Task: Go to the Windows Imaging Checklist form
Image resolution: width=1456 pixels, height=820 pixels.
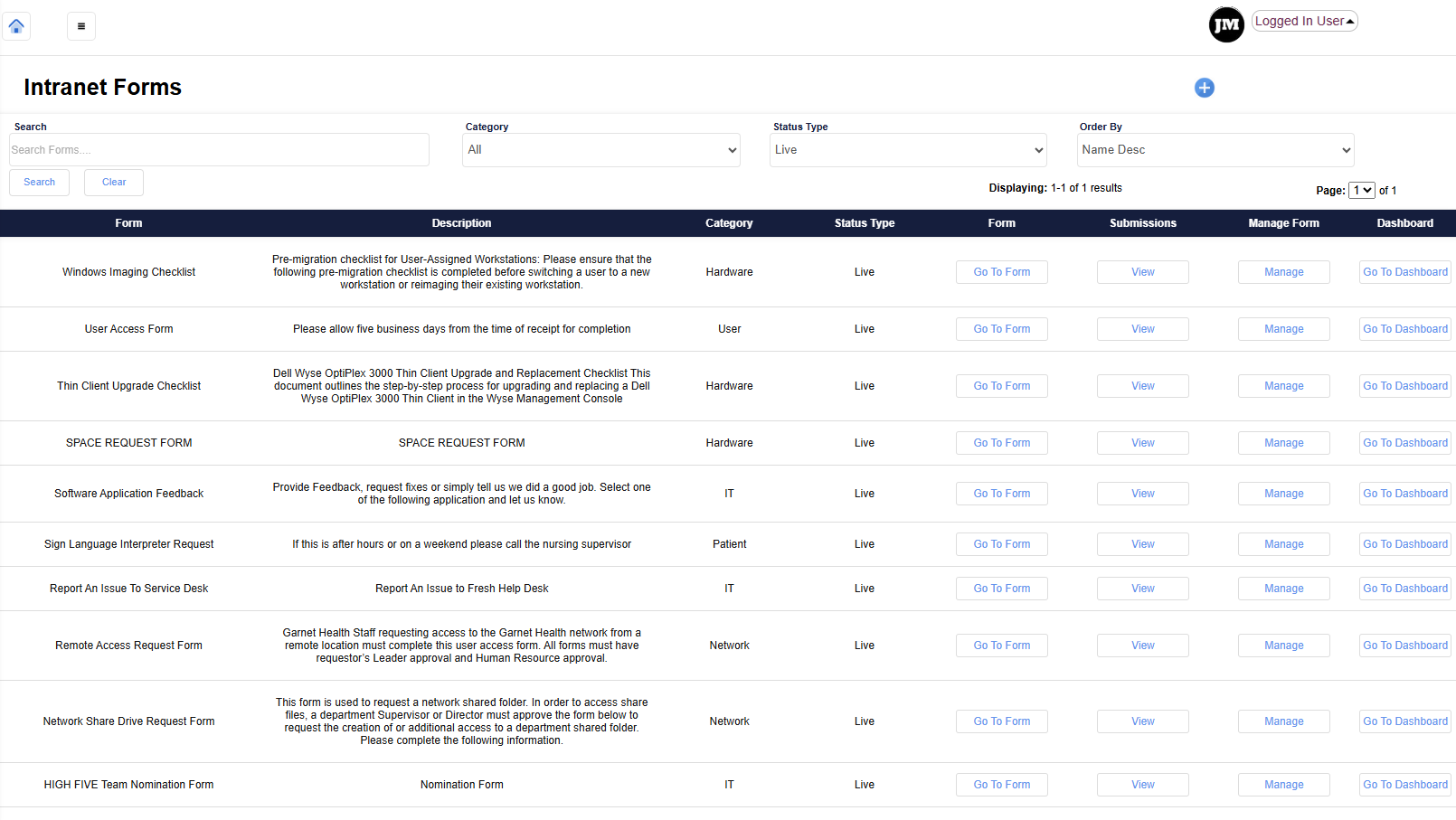Action: click(1002, 272)
